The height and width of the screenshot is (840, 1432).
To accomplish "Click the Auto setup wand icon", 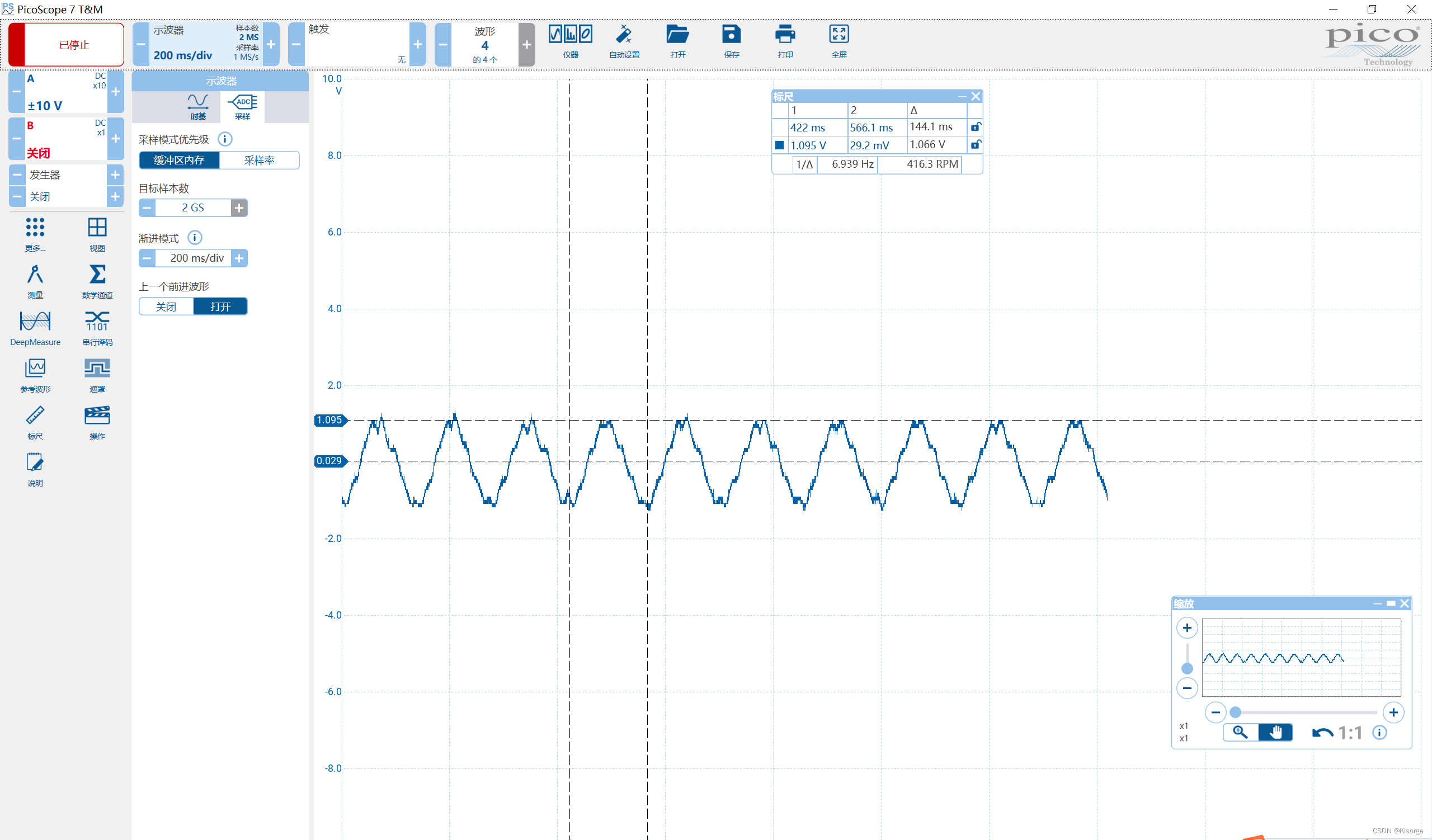I will coord(623,35).
